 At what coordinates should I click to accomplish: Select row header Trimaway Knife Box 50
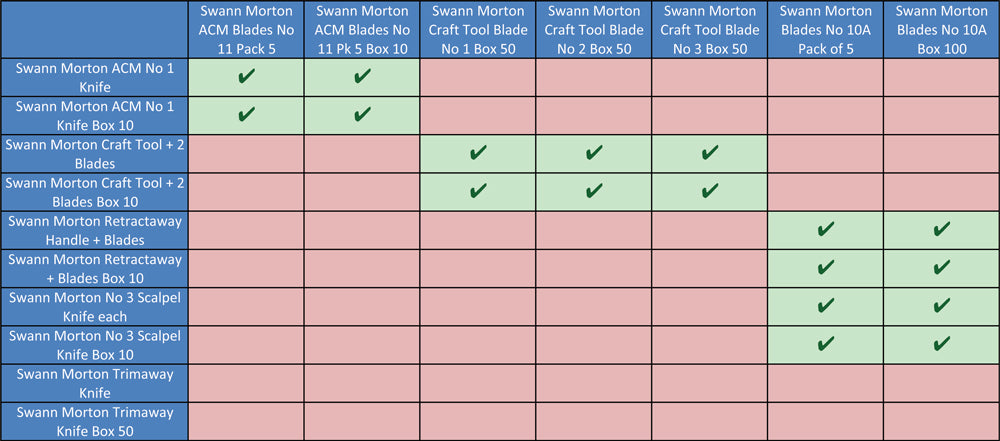click(x=94, y=421)
